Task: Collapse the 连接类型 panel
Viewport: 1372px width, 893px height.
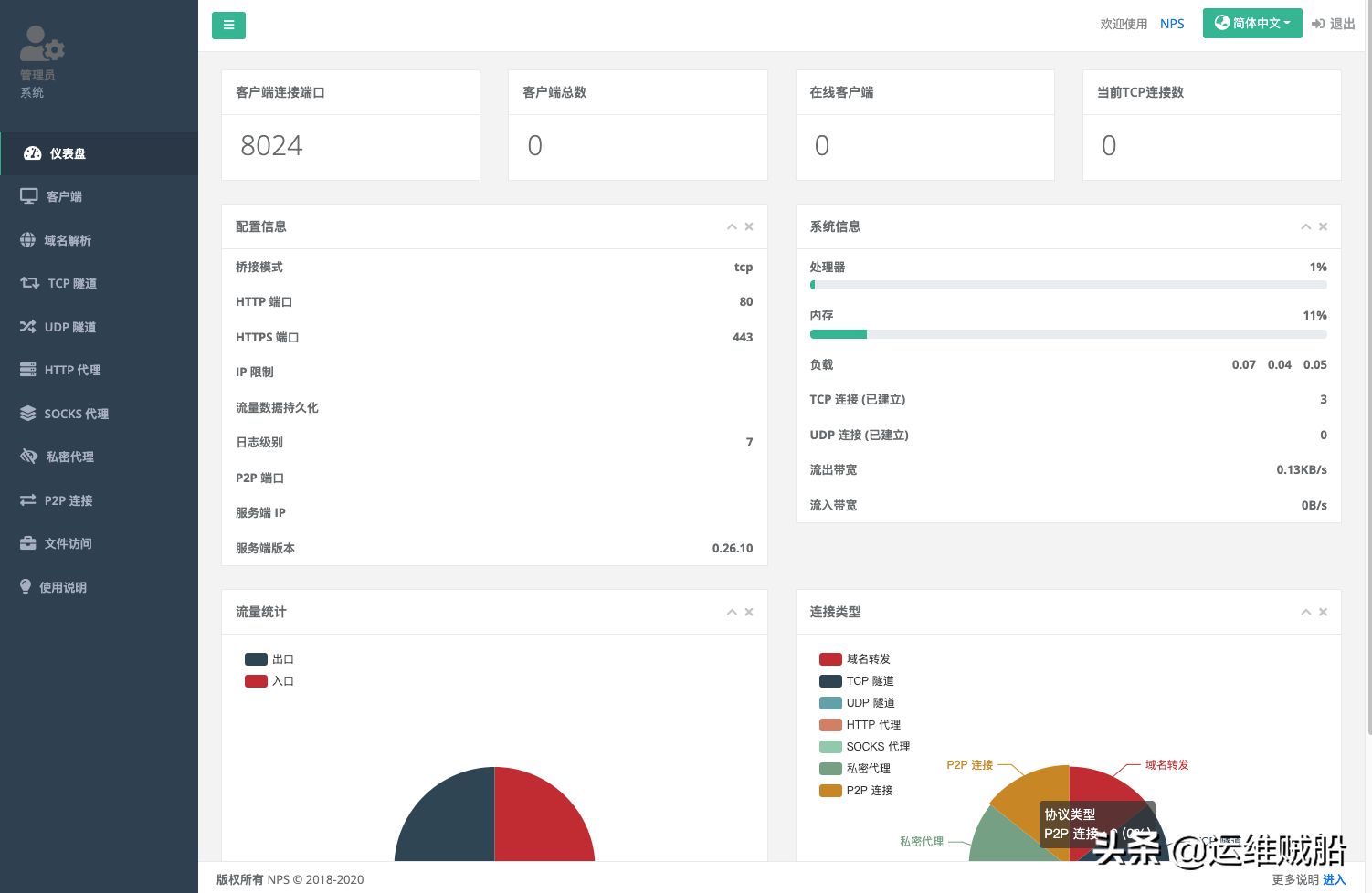Action: pyautogui.click(x=1306, y=612)
